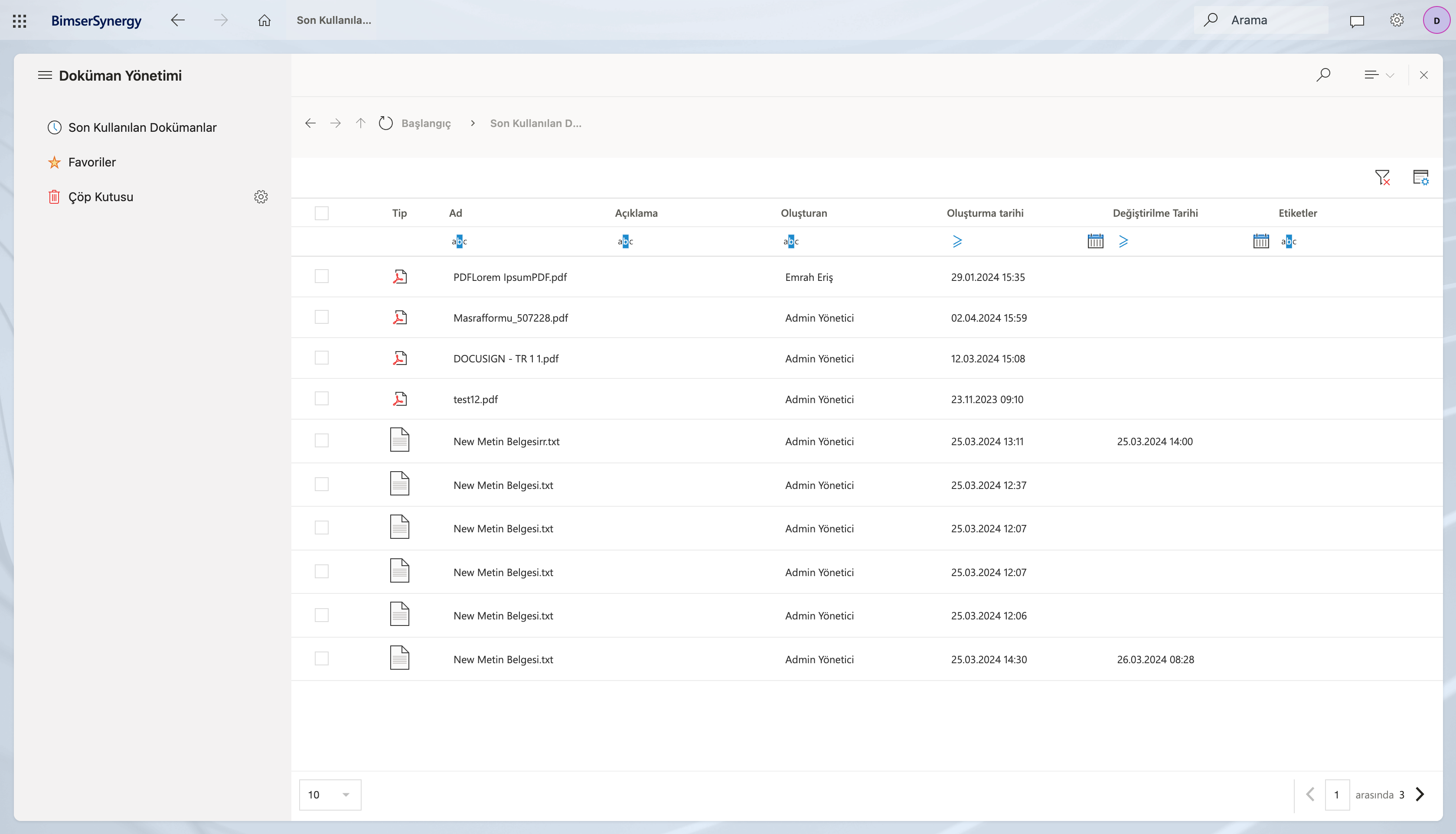Navigate forward in the folder toolbar
Viewport: 1456px width, 834px height.
click(336, 123)
